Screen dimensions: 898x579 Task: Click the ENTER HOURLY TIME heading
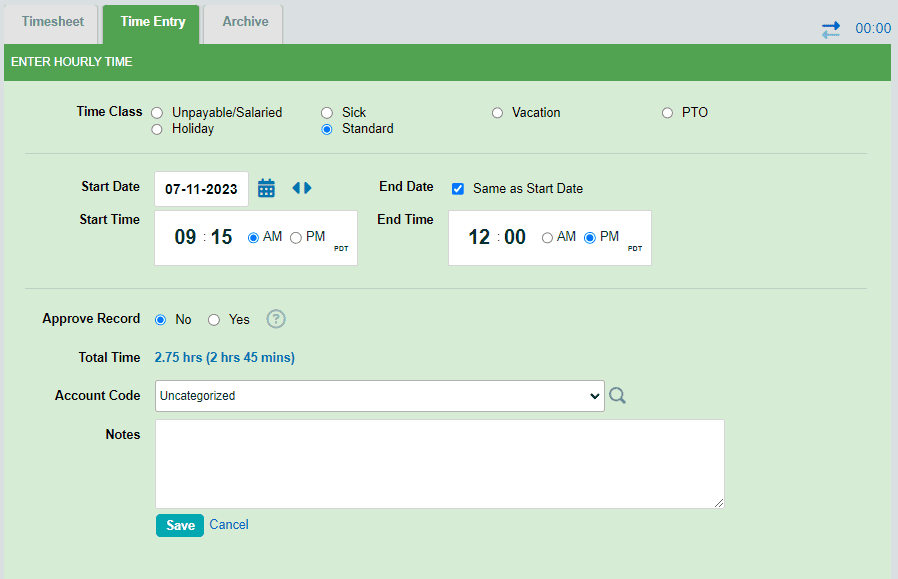click(x=72, y=62)
